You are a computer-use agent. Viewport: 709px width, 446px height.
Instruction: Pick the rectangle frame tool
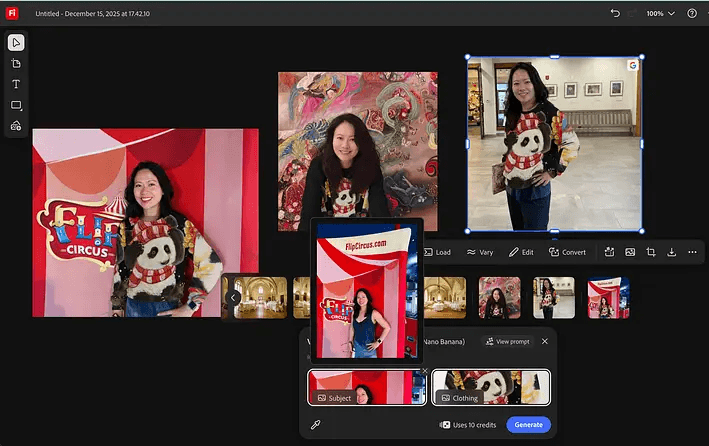point(16,105)
